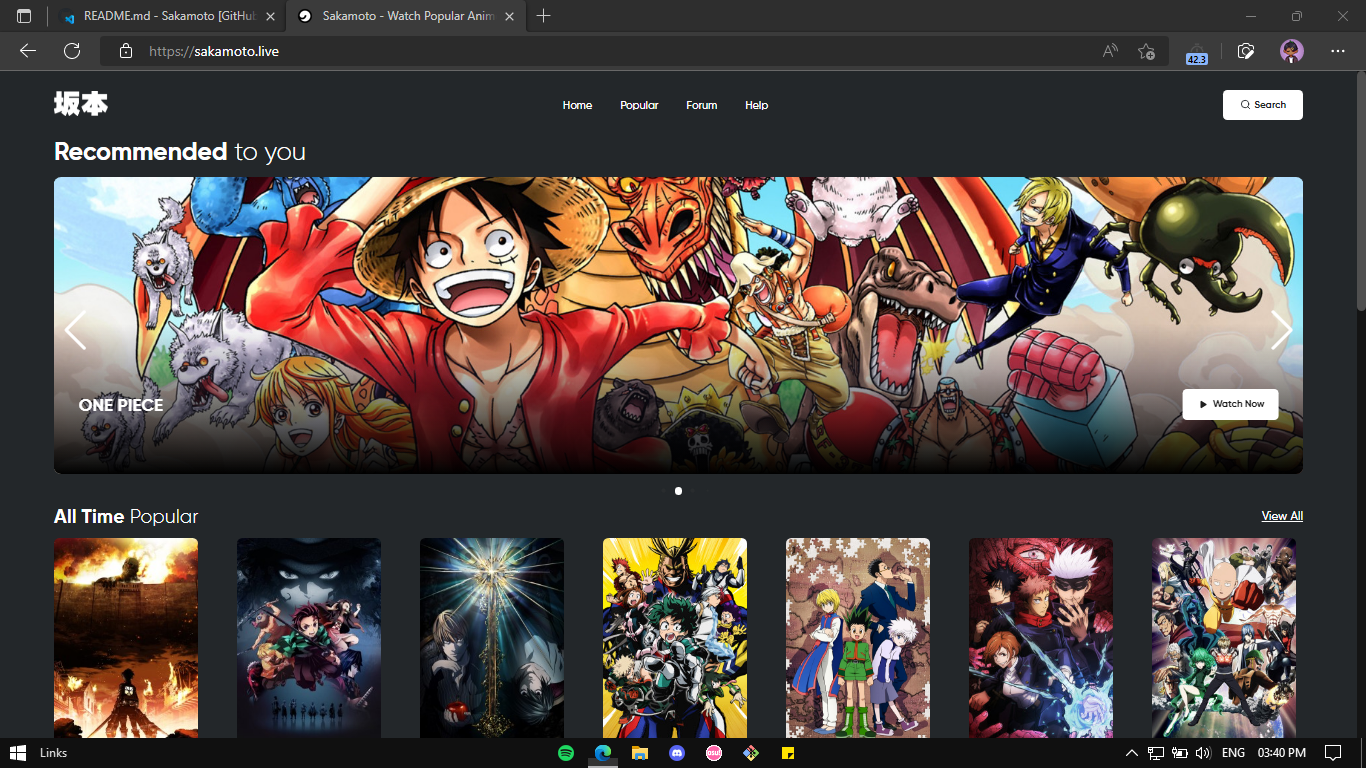This screenshot has height=768, width=1366.
Task: Open the Help nav link
Action: click(x=756, y=105)
